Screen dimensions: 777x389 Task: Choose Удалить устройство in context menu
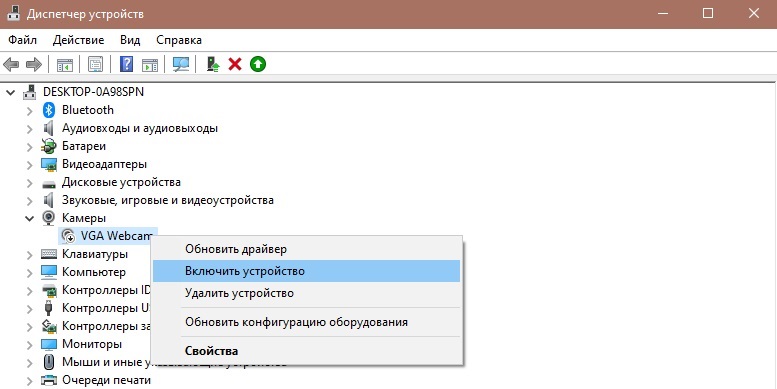pyautogui.click(x=306, y=293)
